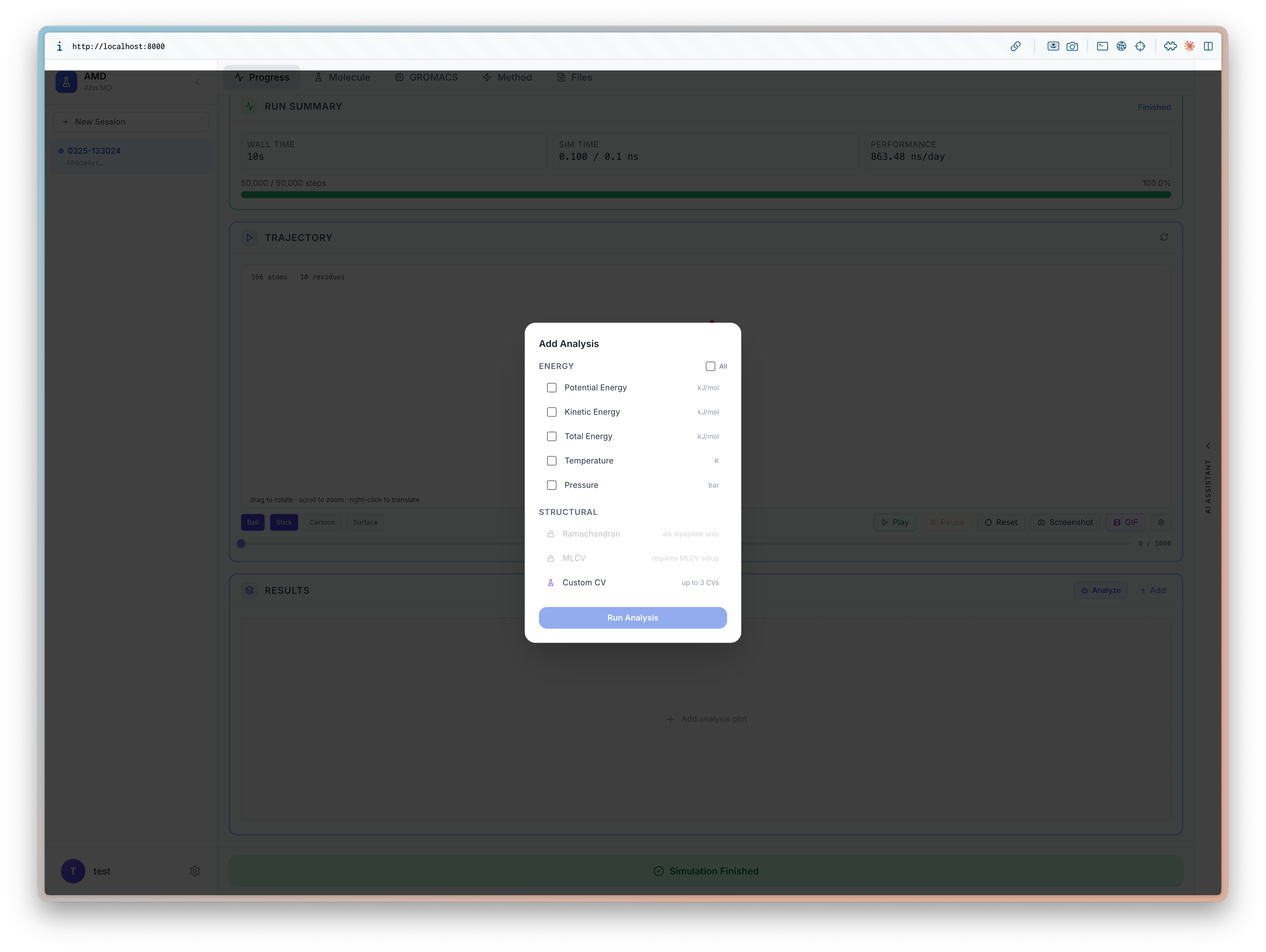Click the Custom CV flask icon
This screenshot has height=952, width=1266.
(551, 583)
